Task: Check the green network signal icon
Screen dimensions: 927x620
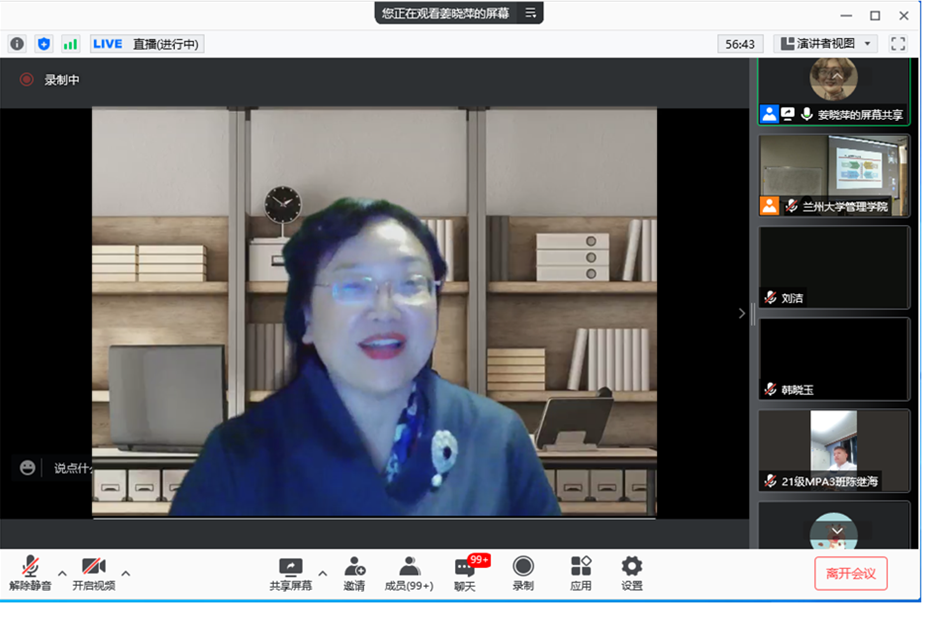Action: point(70,44)
